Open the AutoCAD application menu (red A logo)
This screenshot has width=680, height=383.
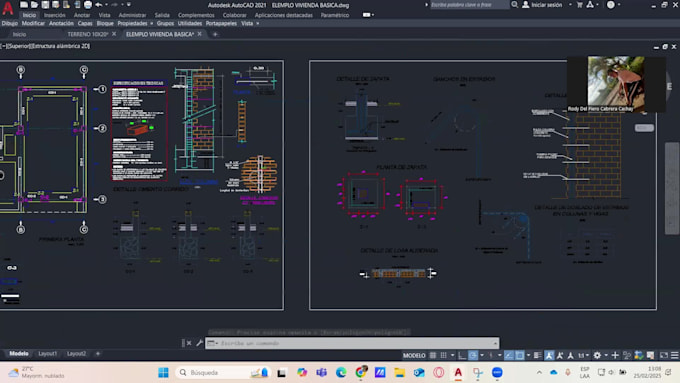click(x=8, y=7)
